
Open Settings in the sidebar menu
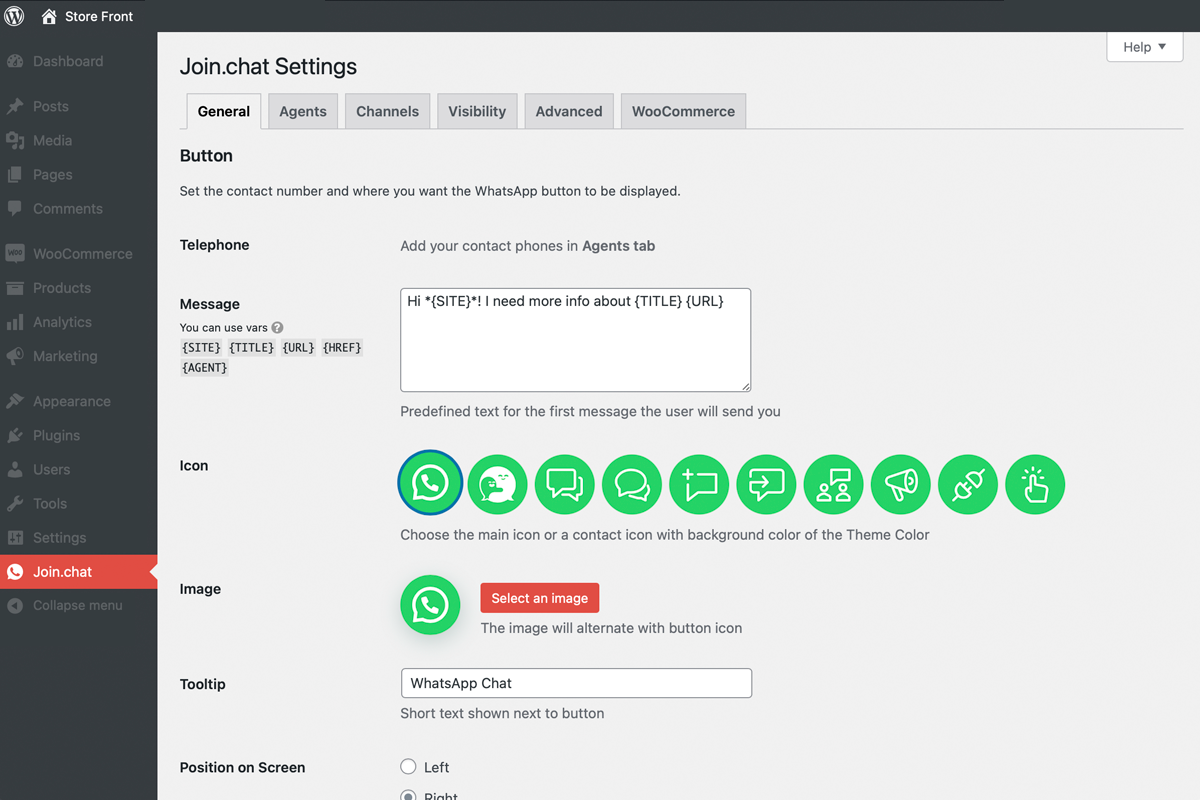(78, 537)
